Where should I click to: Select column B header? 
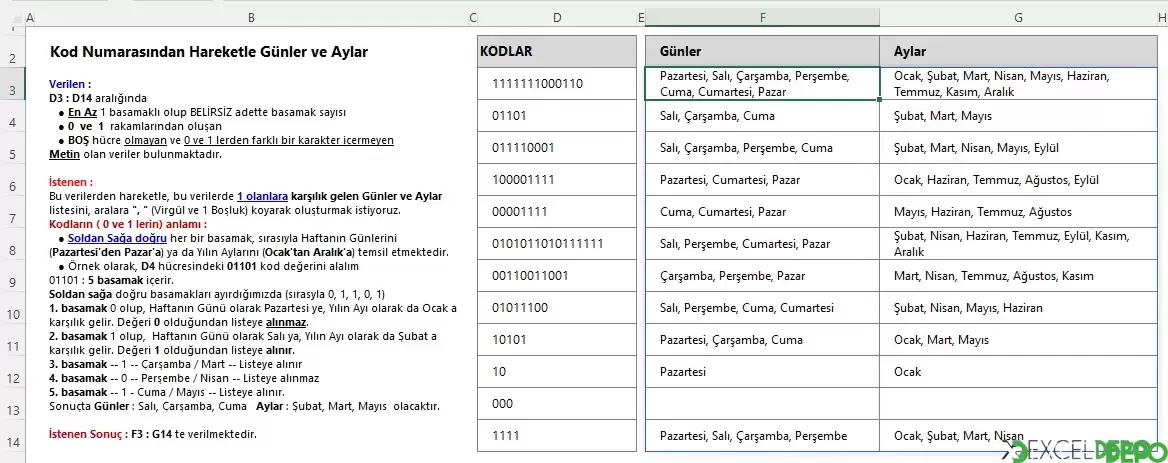tap(251, 17)
